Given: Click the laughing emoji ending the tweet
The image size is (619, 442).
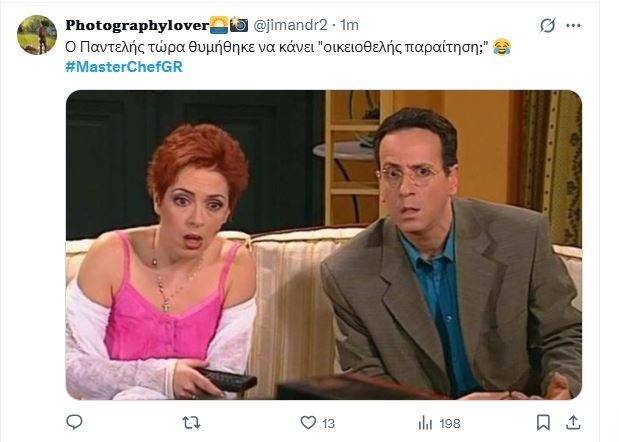Looking at the screenshot, I should pyautogui.click(x=502, y=47).
